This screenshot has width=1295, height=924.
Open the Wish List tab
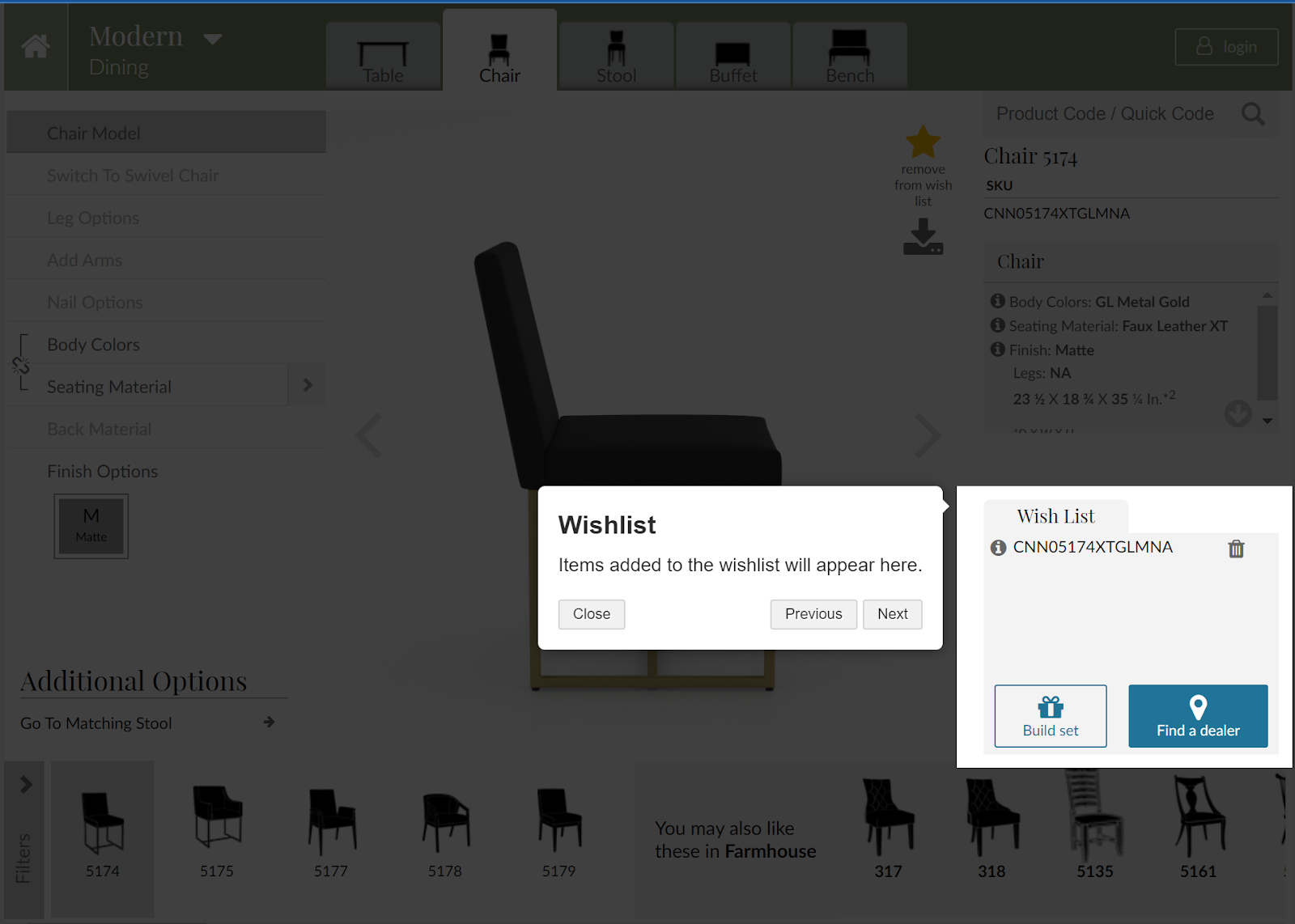[1055, 516]
